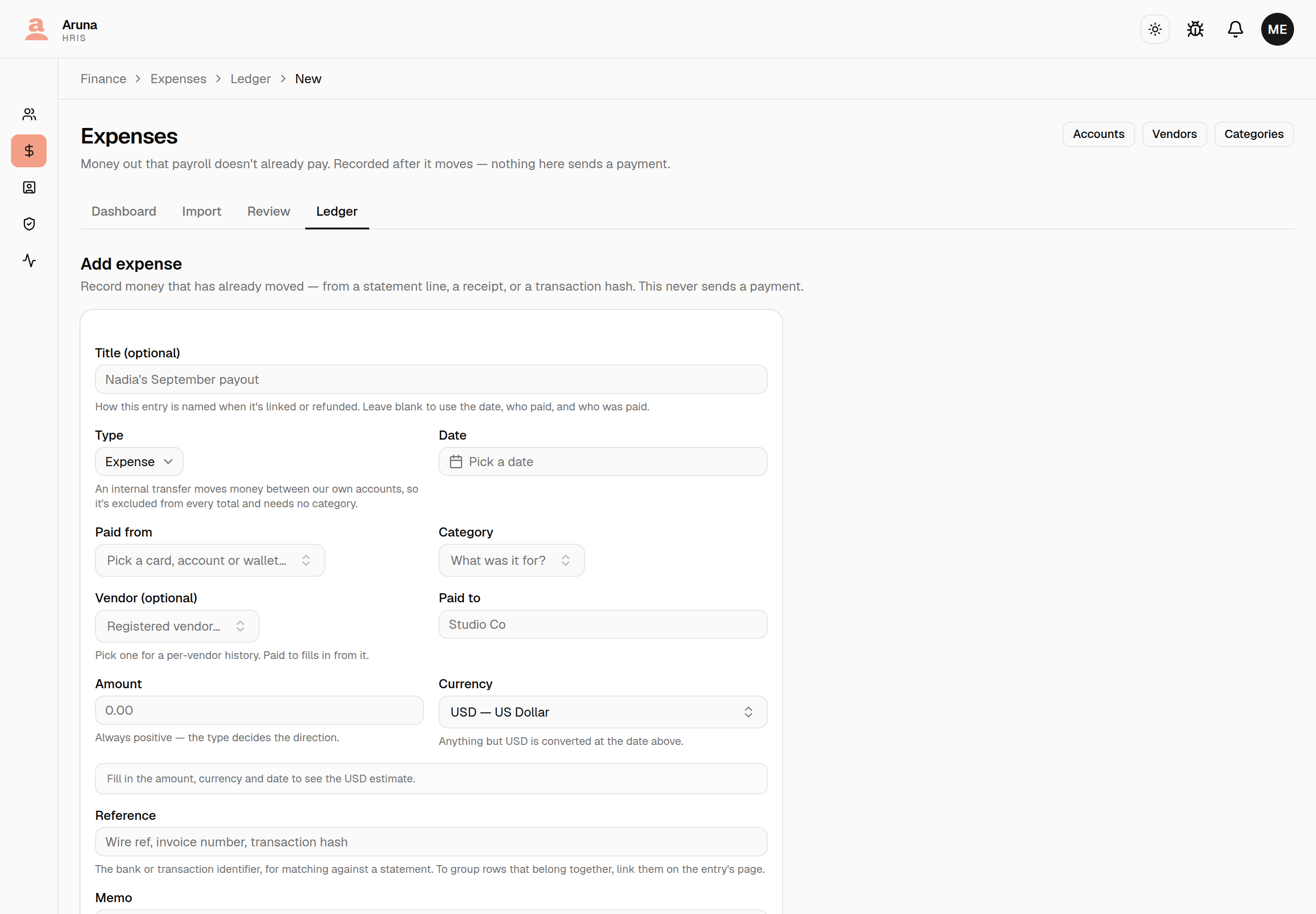1316x914 pixels.
Task: Open the bug report icon
Action: pos(1194,29)
